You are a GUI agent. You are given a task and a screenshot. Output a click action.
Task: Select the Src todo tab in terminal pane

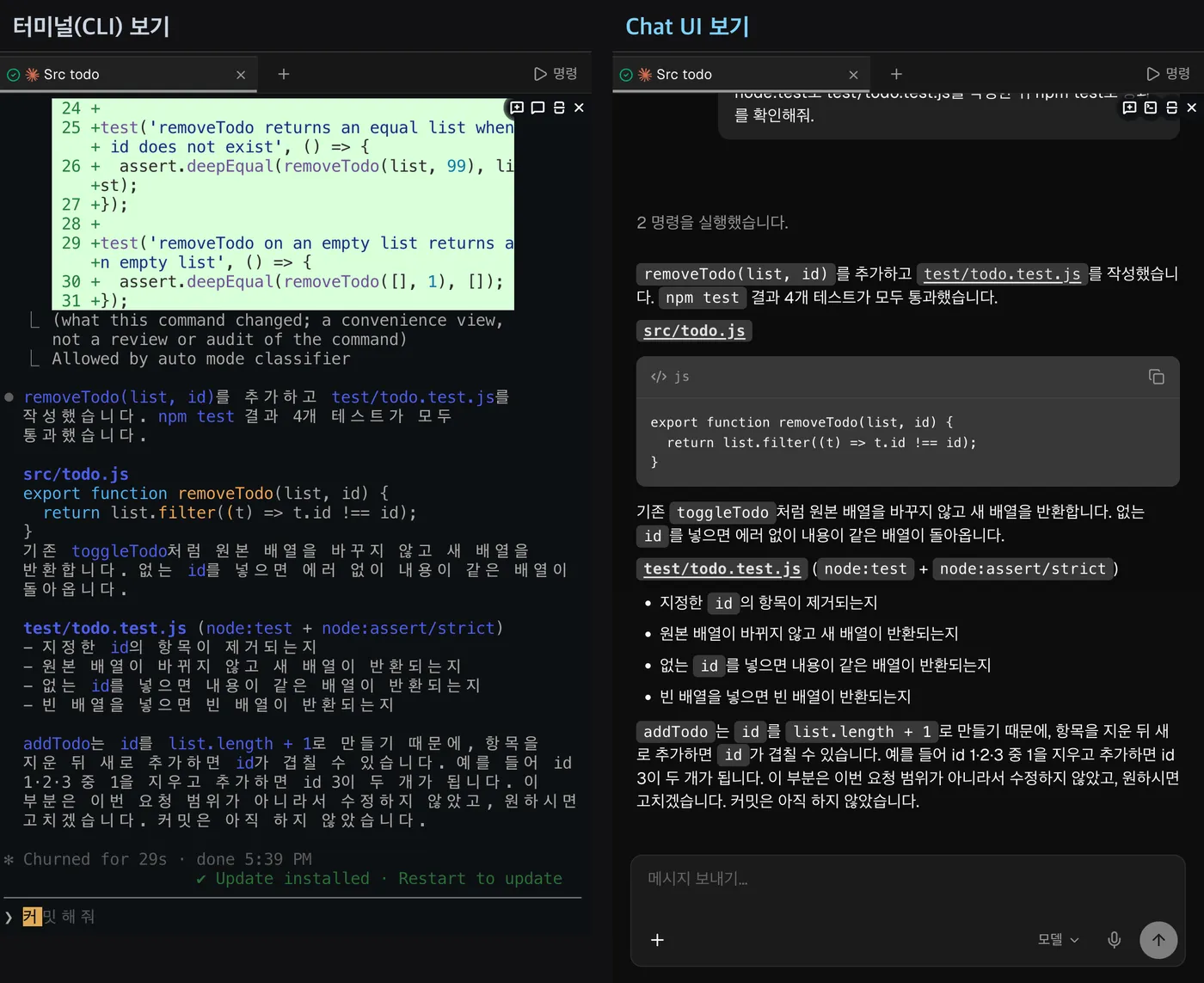coord(129,75)
